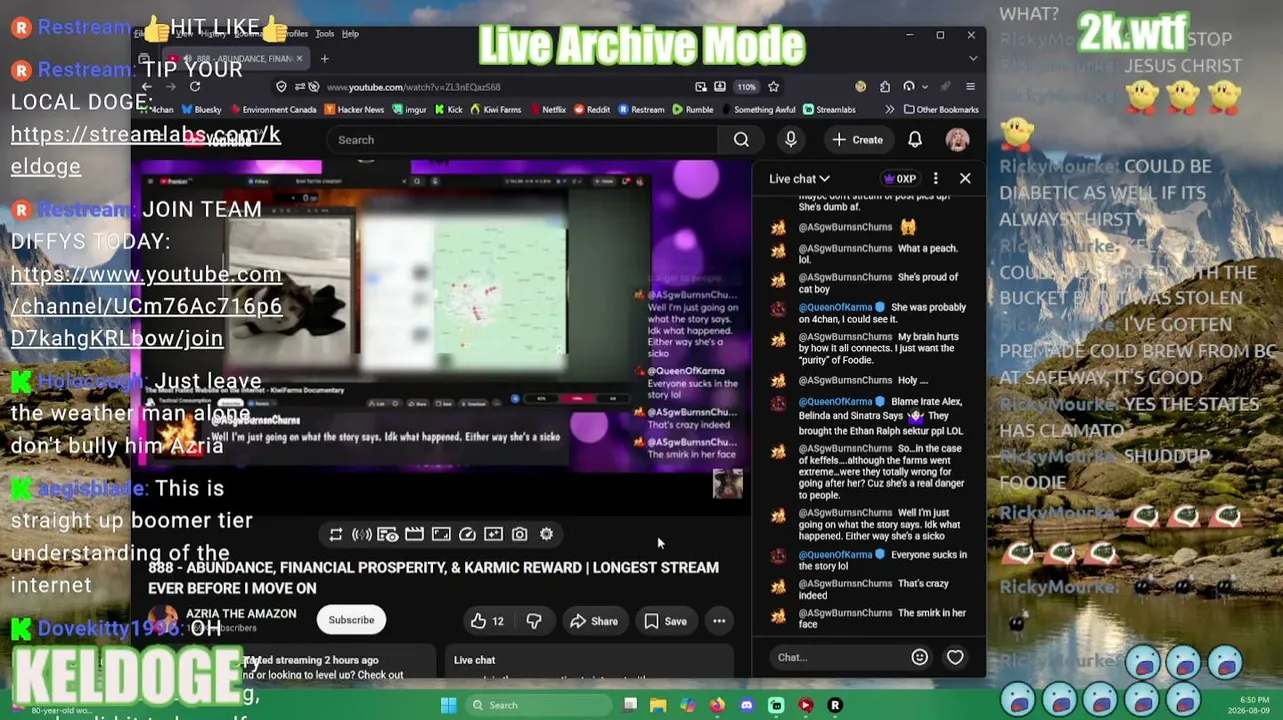Click the zoom level 110% indicator

[747, 87]
